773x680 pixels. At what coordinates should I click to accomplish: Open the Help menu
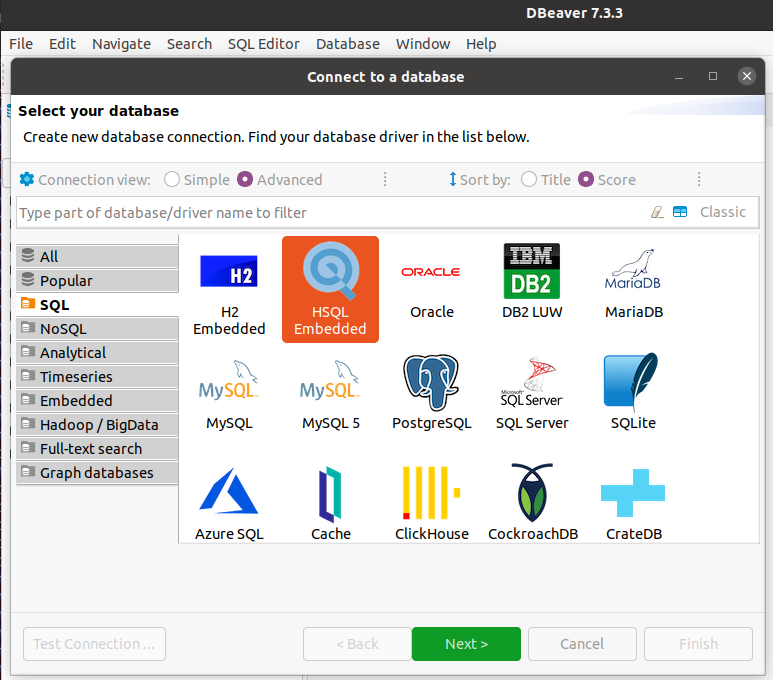[x=481, y=44]
